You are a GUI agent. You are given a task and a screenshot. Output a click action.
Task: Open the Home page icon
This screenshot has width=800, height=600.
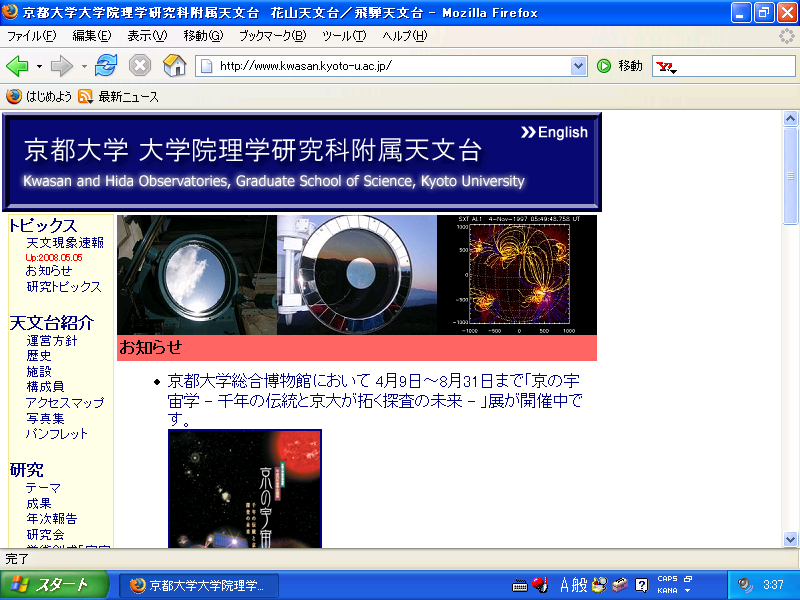click(174, 65)
